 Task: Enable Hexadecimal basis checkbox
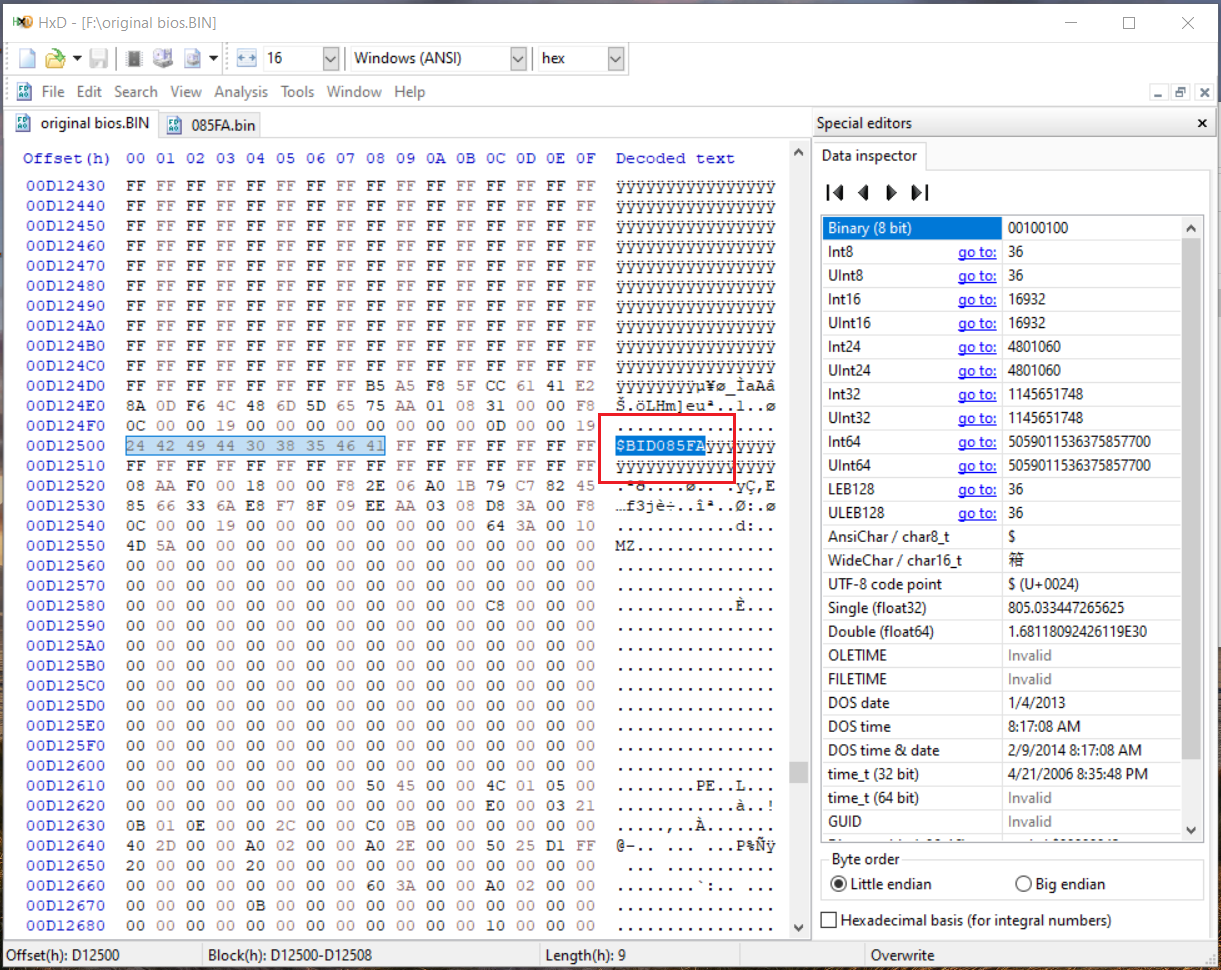coord(828,920)
